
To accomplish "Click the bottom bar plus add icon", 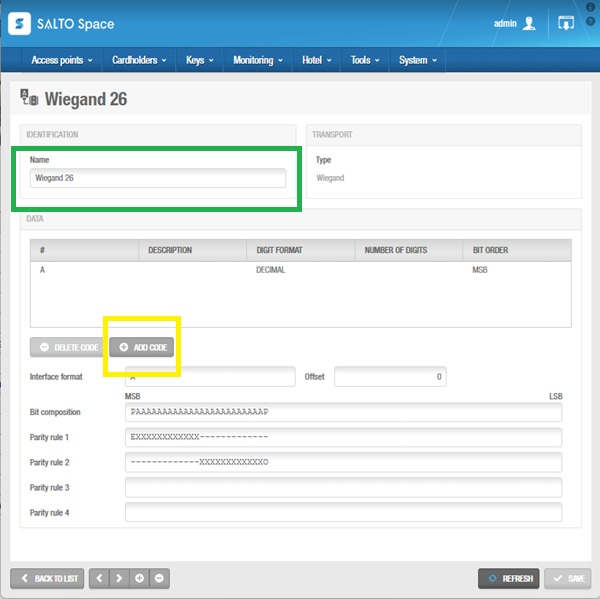I will [139, 578].
